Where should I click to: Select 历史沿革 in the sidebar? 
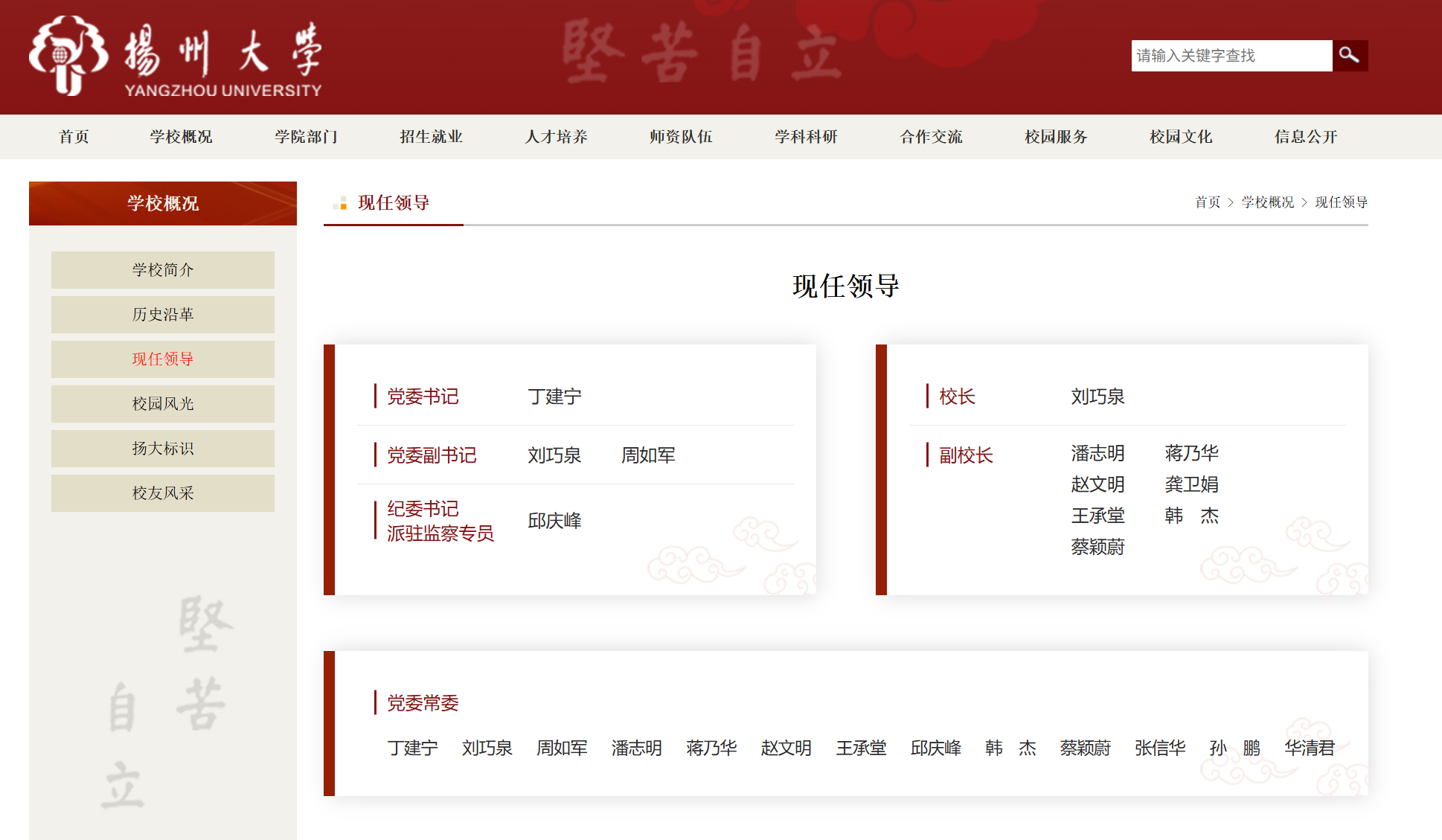pos(162,315)
